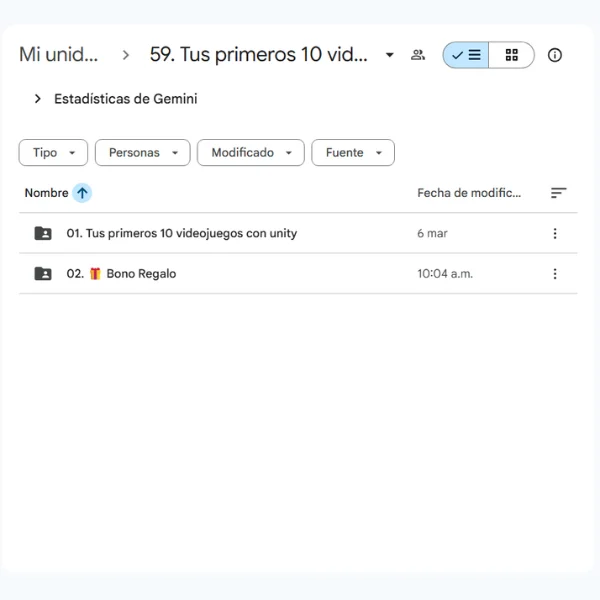Click the share people icon in header
The width and height of the screenshot is (600, 600).
pos(418,55)
